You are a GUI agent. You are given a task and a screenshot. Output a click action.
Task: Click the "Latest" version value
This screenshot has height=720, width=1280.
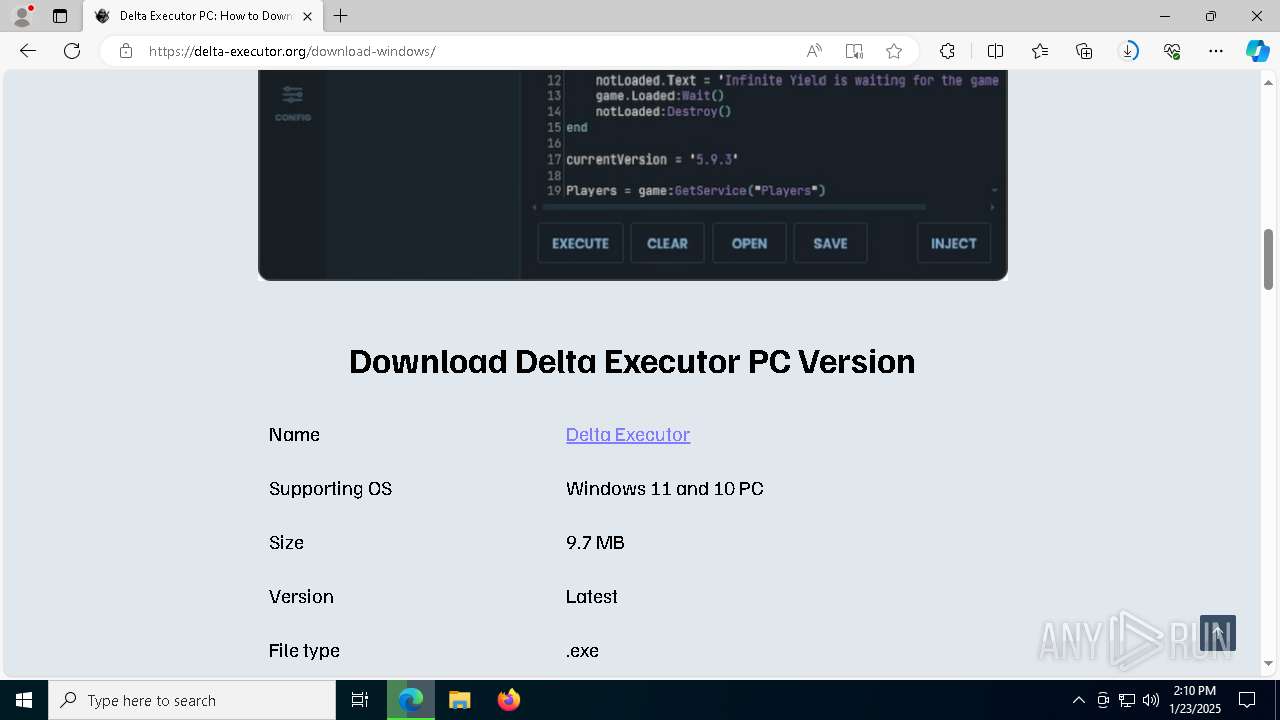pyautogui.click(x=592, y=597)
